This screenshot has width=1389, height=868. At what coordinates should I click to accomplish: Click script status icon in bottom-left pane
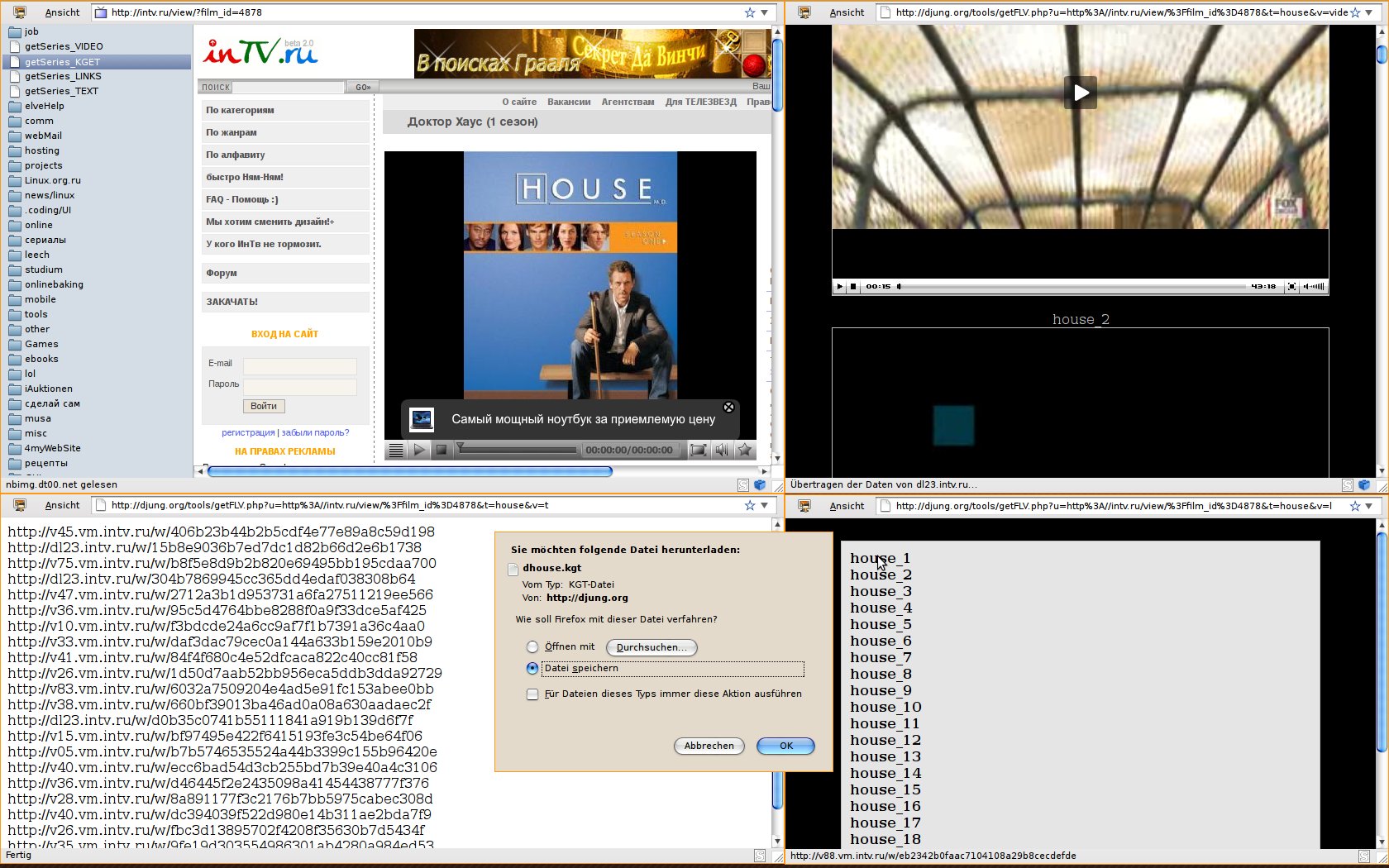(x=759, y=856)
